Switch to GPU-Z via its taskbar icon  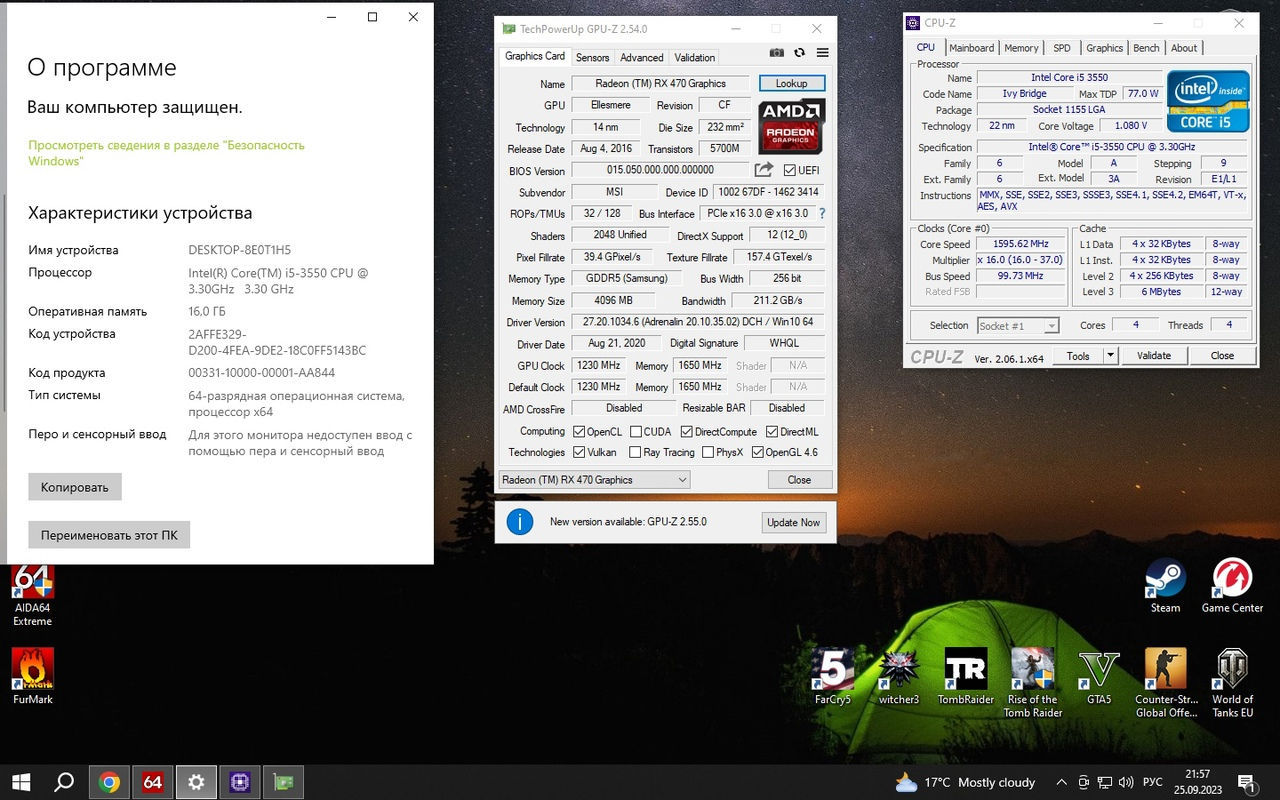pos(283,782)
